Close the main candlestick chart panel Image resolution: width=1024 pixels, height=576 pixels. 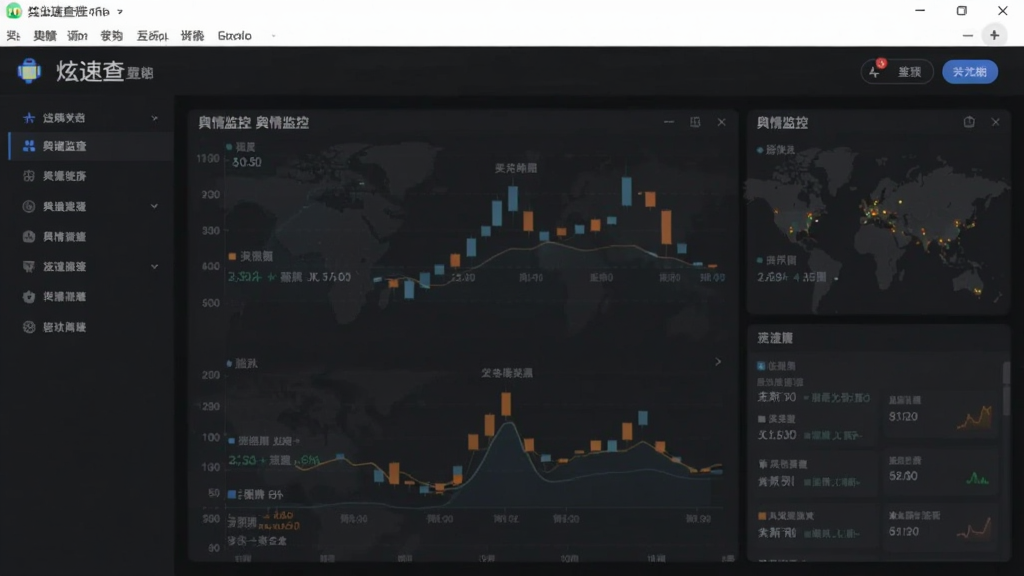point(722,122)
